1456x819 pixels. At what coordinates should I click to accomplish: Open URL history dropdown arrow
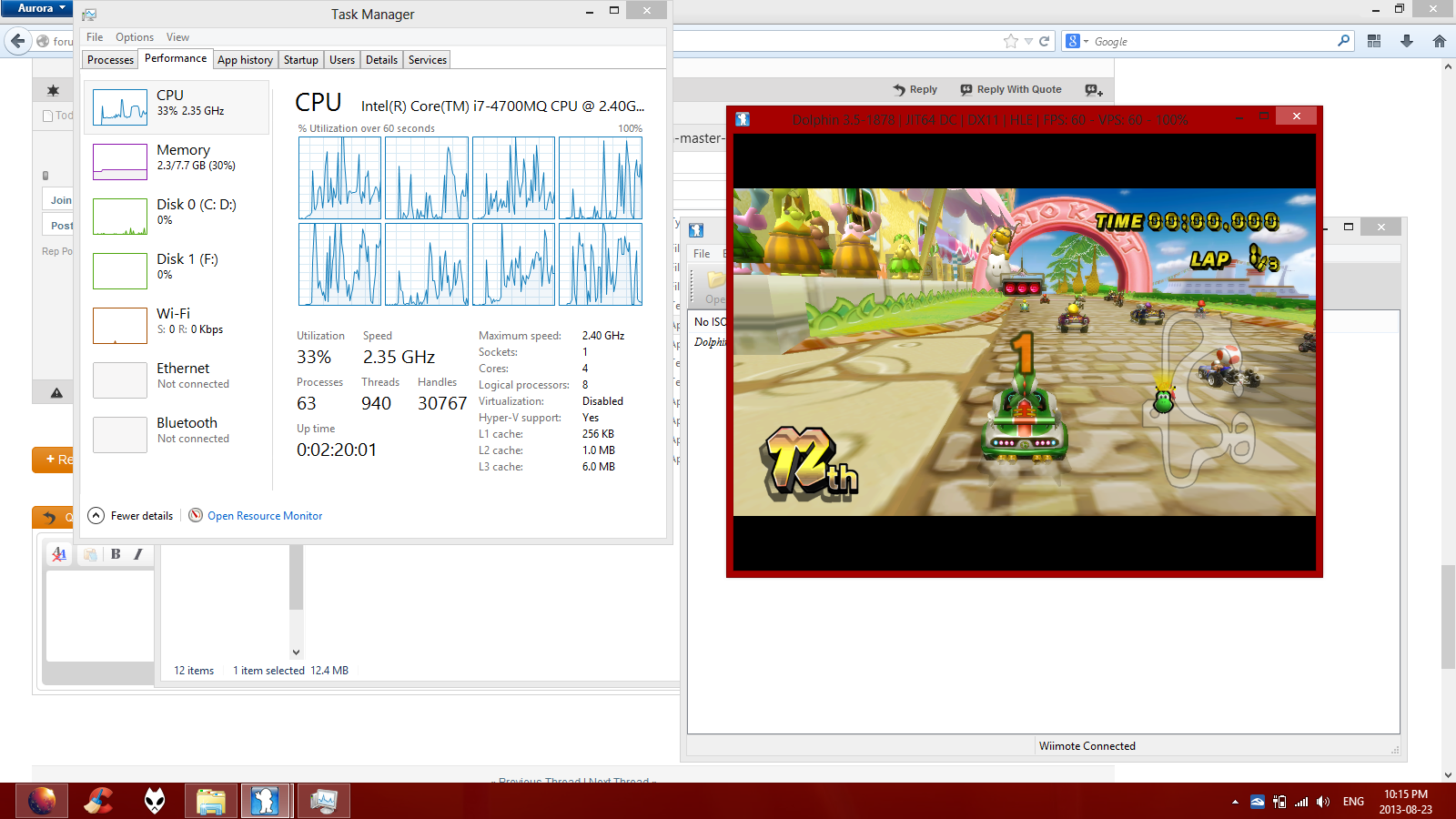coord(1028,41)
